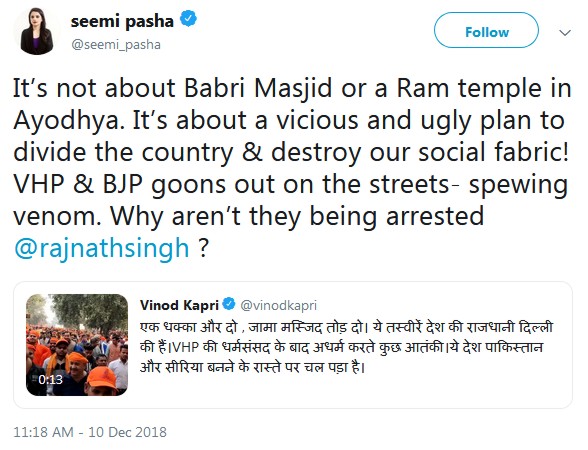This screenshot has width=588, height=450.
Task: Play the quoted rally video thumbnail
Action: 77,345
